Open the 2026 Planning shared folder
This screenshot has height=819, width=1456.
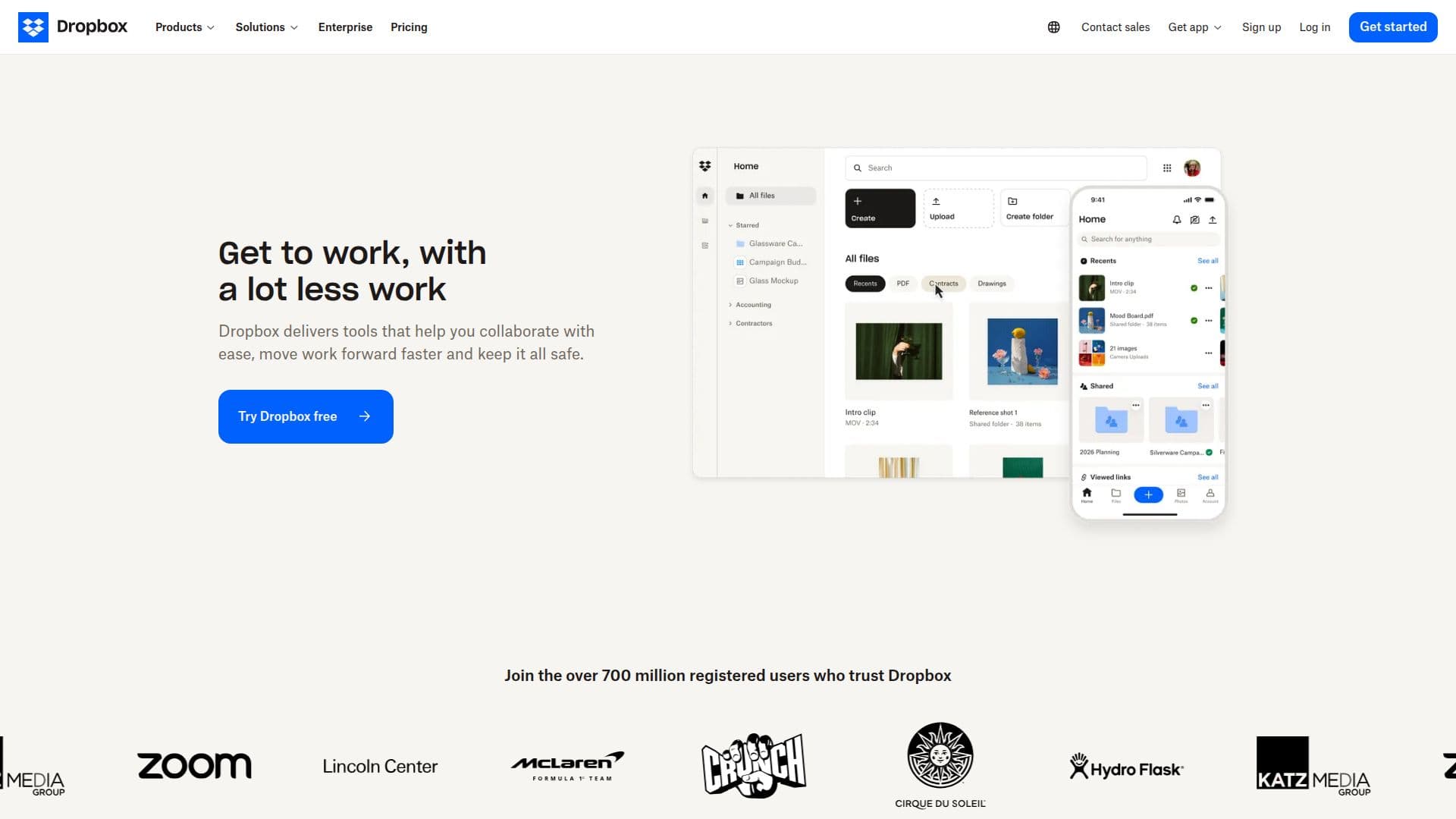(1111, 420)
